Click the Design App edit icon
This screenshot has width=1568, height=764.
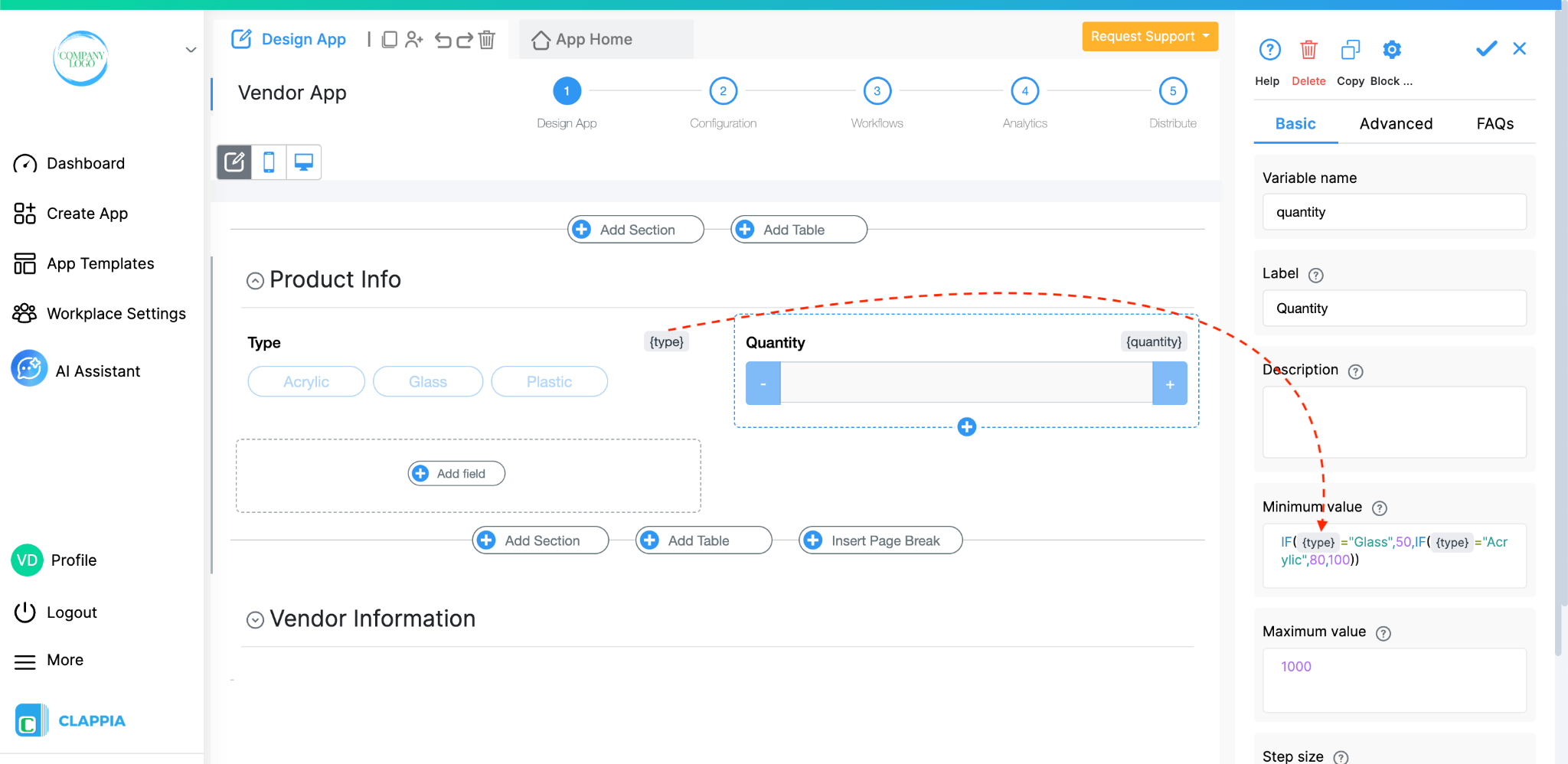click(x=241, y=39)
